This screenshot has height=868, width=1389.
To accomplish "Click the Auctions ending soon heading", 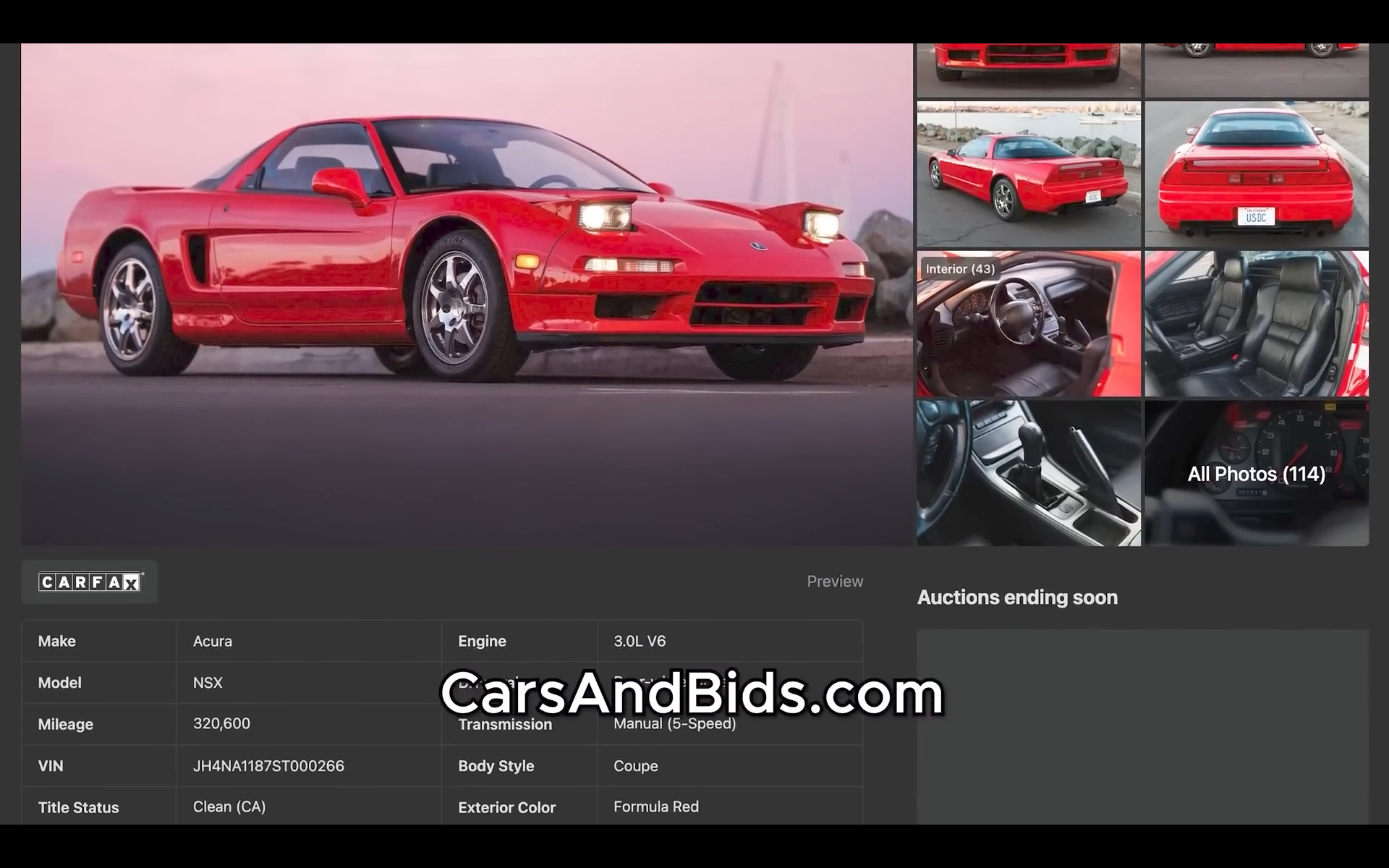I will coord(1017,597).
